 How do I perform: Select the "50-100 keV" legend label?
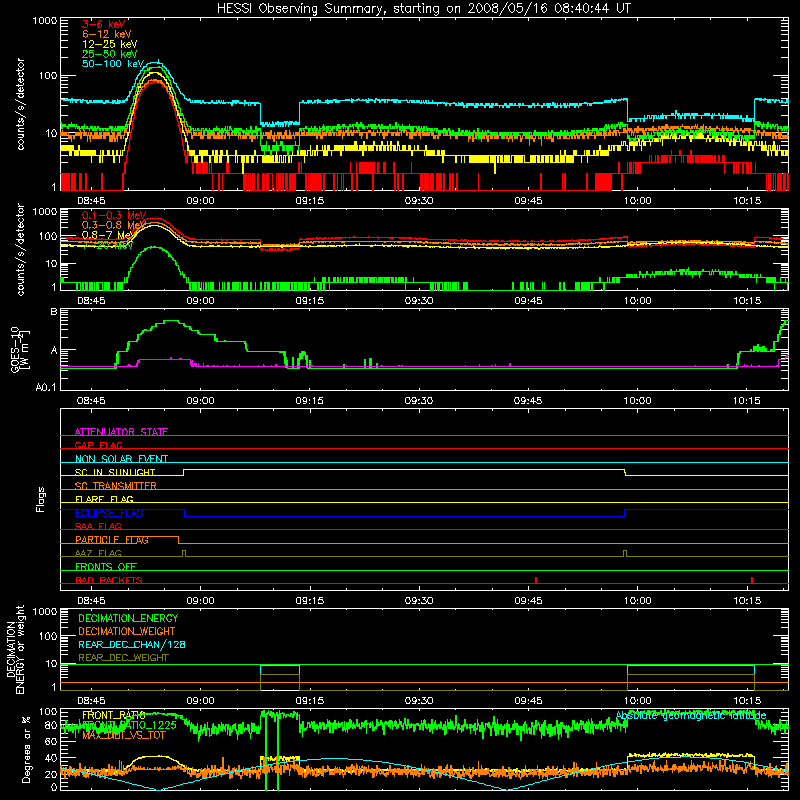[113, 64]
